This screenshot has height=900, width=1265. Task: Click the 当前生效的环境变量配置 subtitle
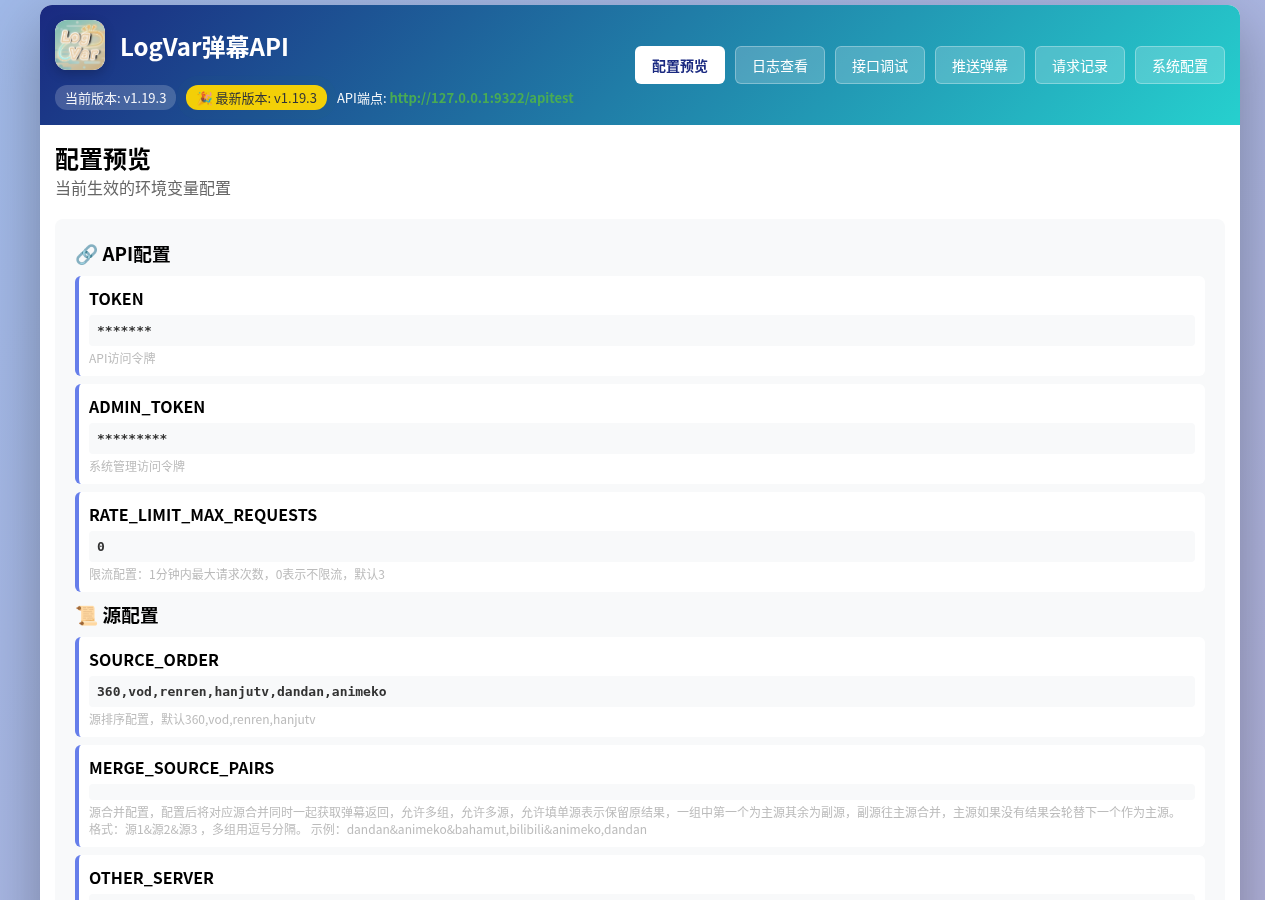tap(143, 188)
